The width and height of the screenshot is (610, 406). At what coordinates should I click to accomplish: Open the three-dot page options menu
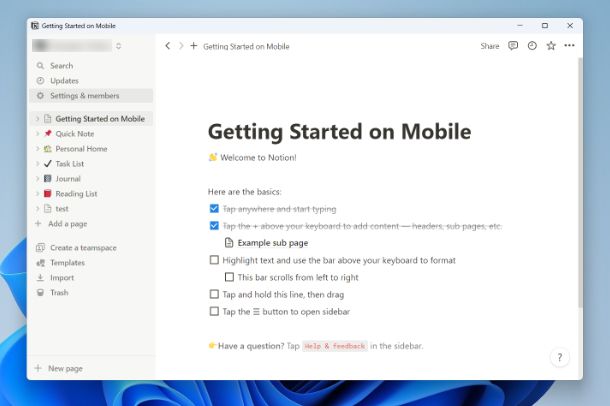[570, 46]
